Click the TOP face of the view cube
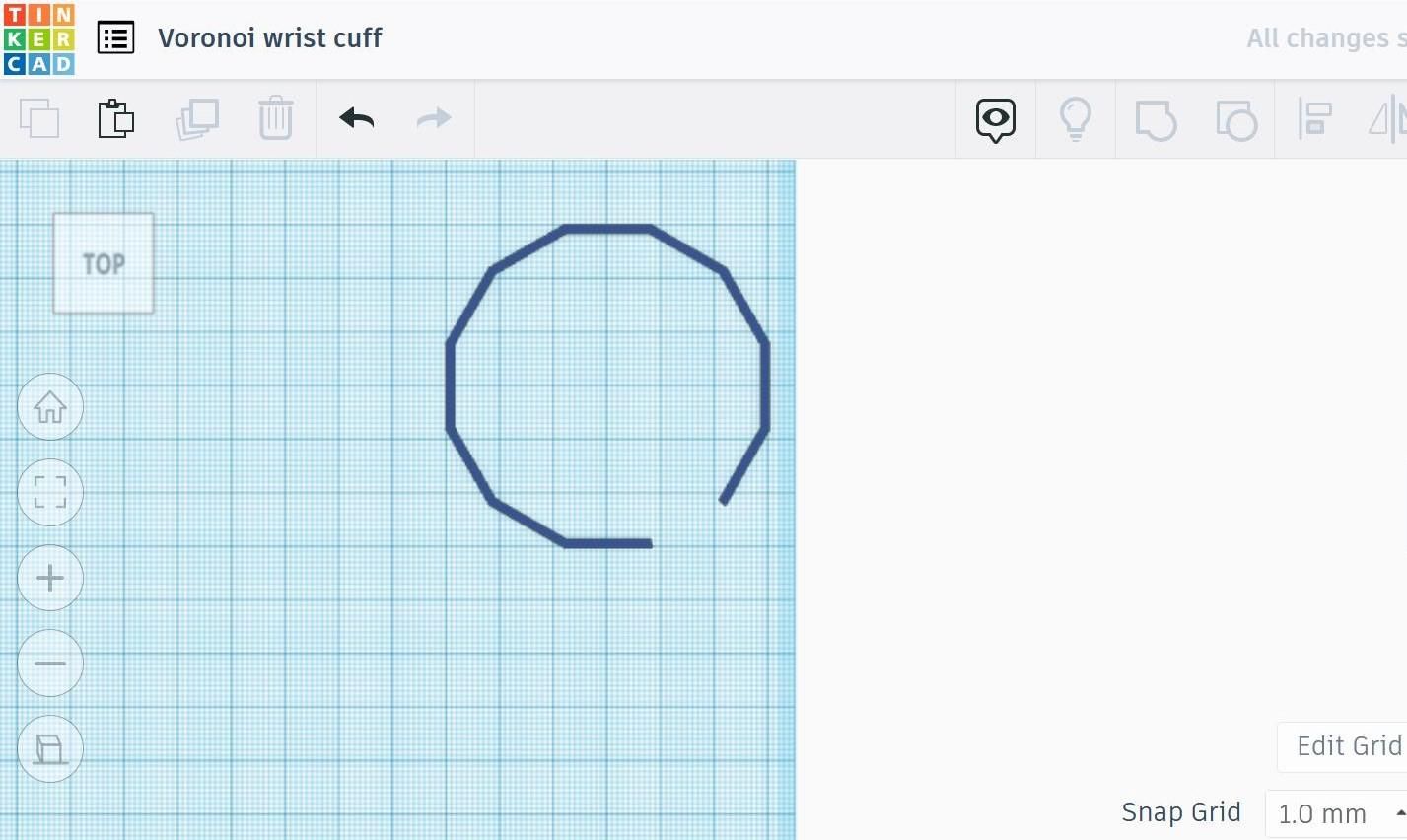Viewport: 1407px width, 840px height. coord(104,262)
